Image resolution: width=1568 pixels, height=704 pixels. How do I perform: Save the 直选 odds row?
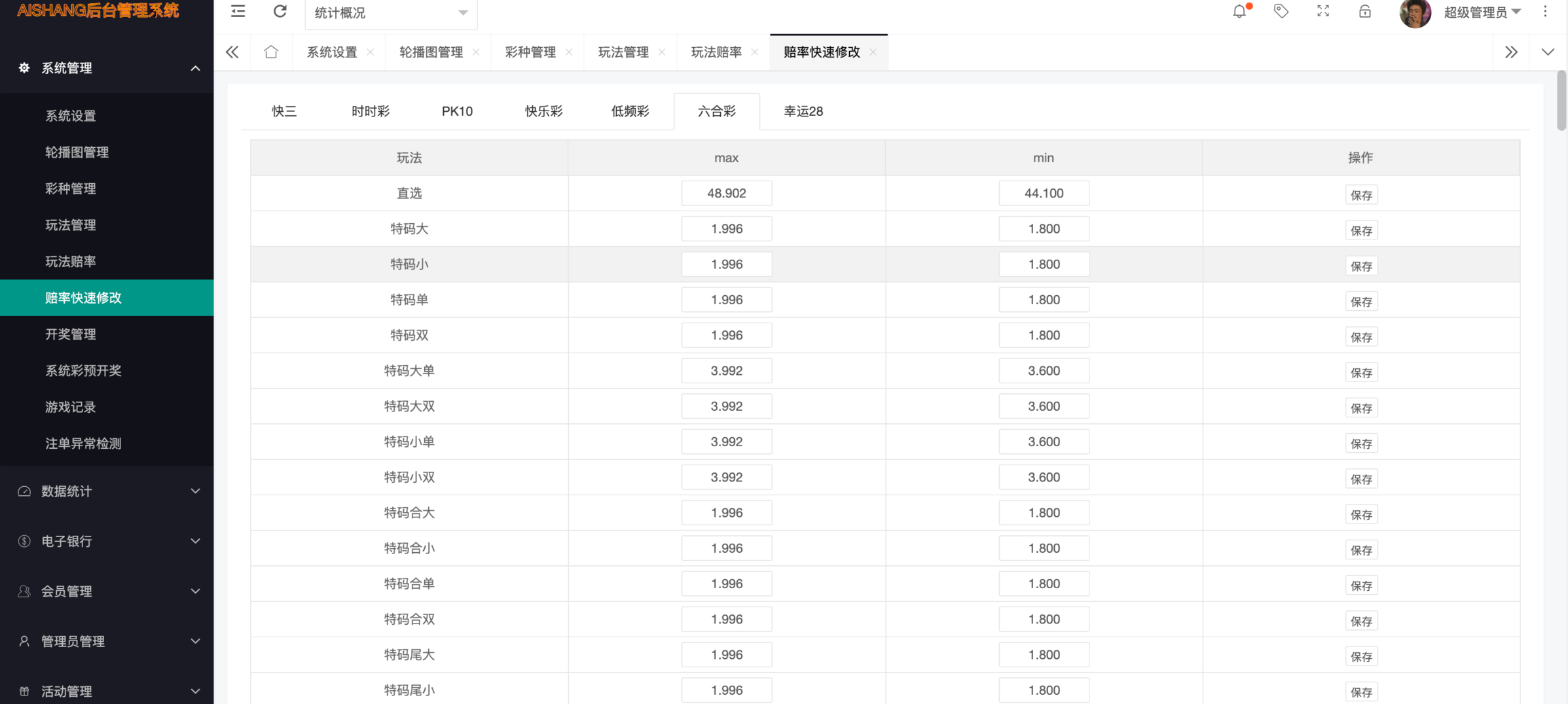click(x=1360, y=195)
